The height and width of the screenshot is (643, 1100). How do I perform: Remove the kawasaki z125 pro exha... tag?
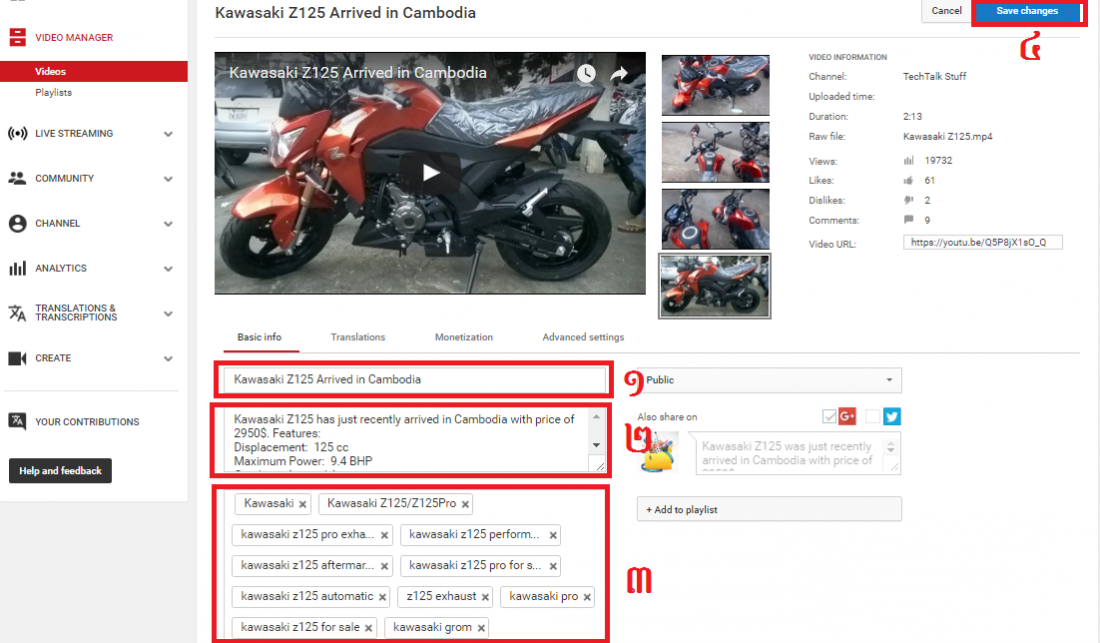click(x=384, y=535)
